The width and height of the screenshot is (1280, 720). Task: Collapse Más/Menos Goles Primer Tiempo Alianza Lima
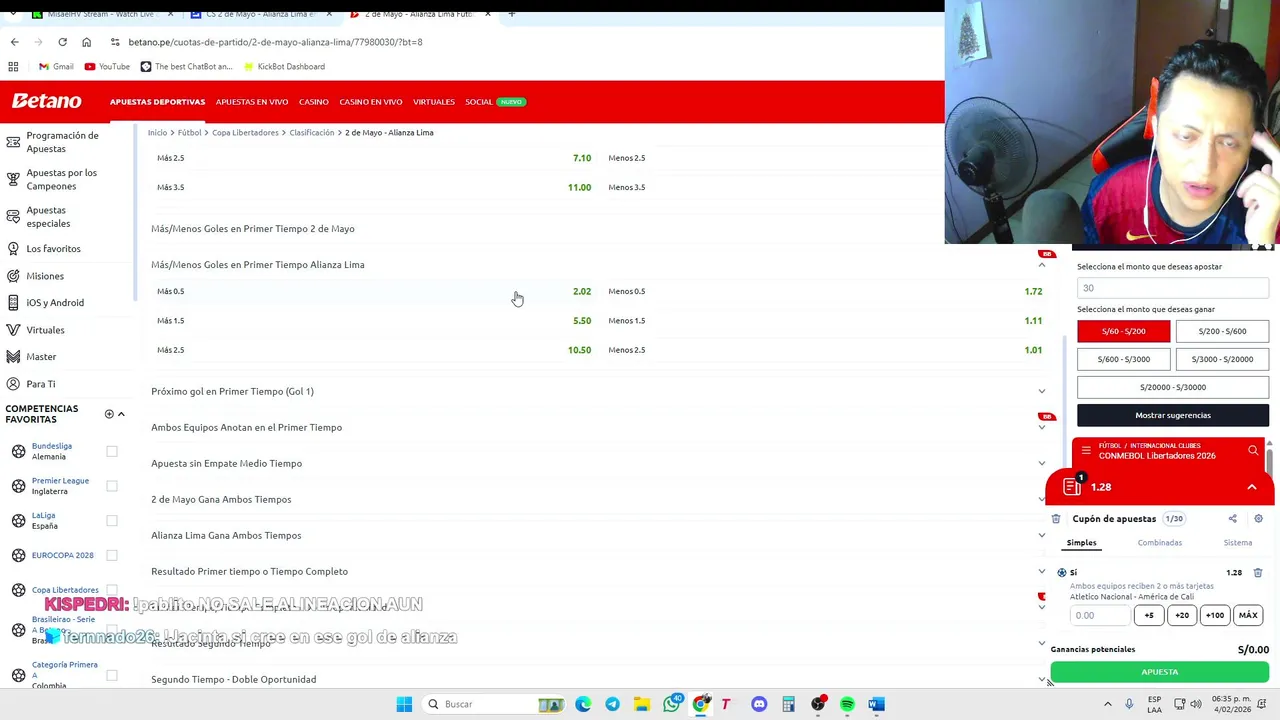pos(1041,265)
